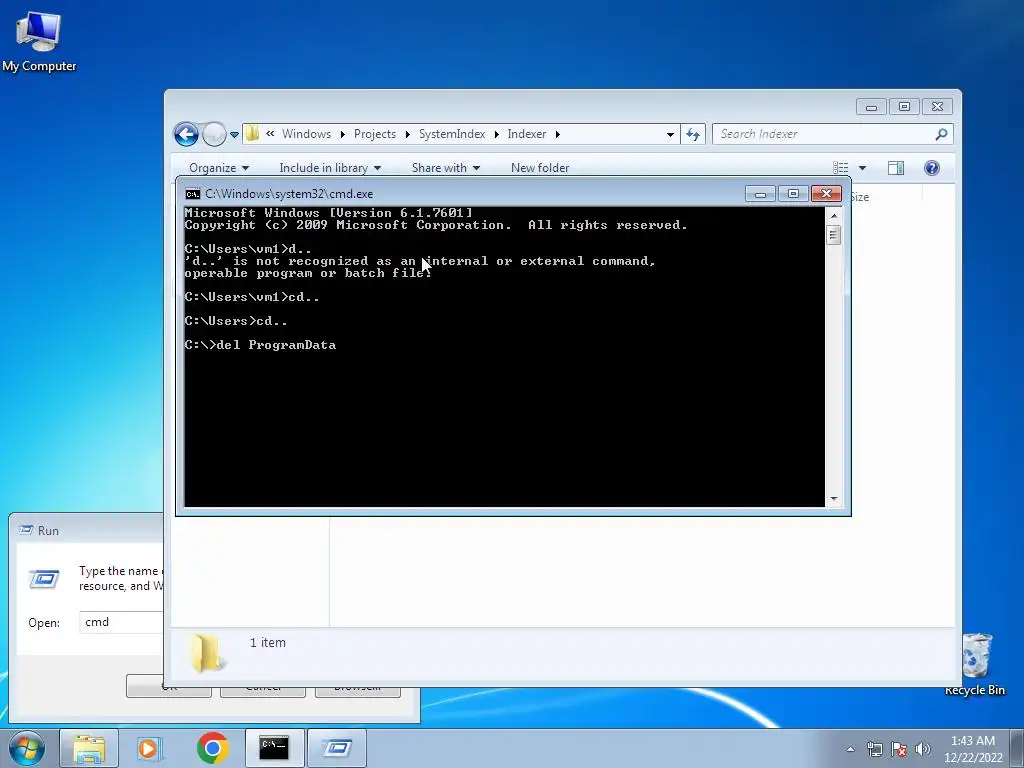Expand arrow after SystemIndex breadcrumb
Viewport: 1024px width, 768px height.
point(496,135)
